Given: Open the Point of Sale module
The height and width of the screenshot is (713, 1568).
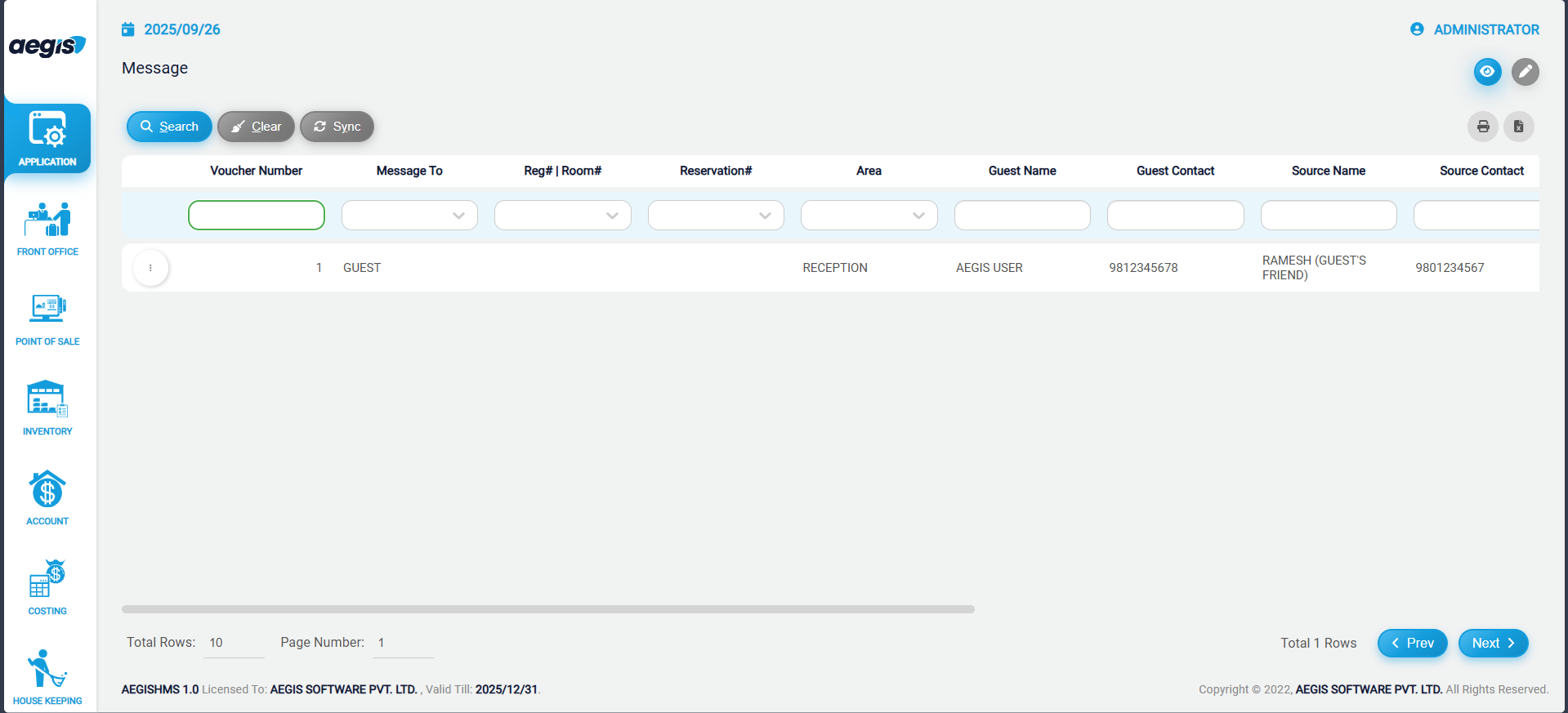Looking at the screenshot, I should pyautogui.click(x=47, y=310).
